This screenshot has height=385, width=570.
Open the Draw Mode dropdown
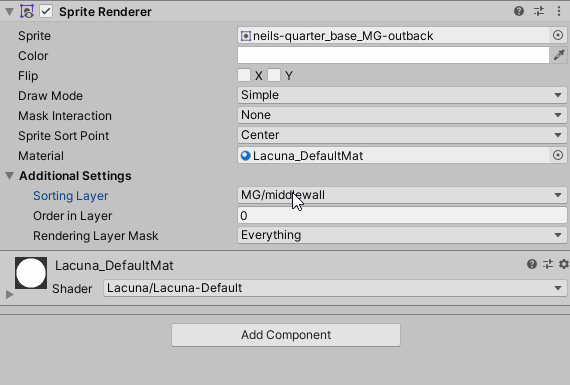click(402, 95)
